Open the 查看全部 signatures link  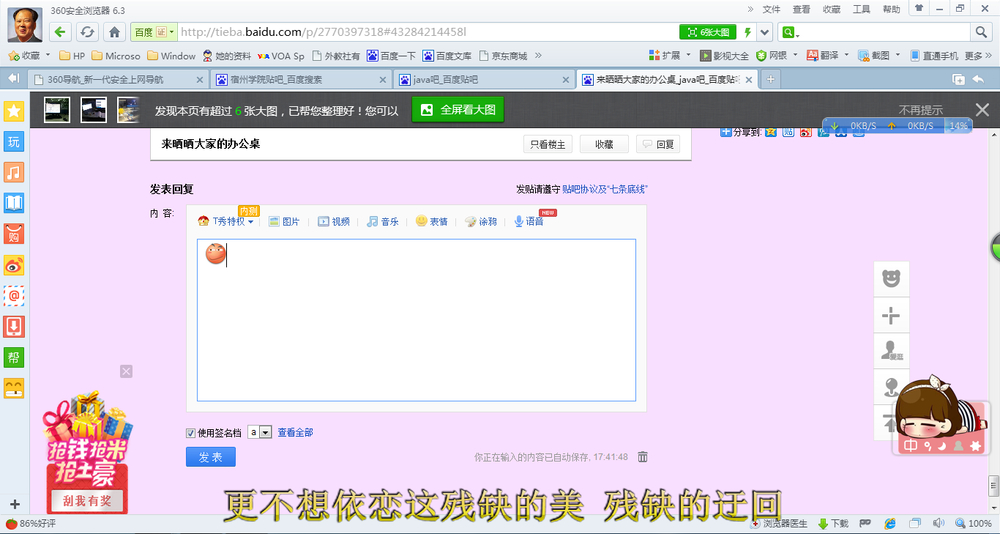tap(295, 433)
